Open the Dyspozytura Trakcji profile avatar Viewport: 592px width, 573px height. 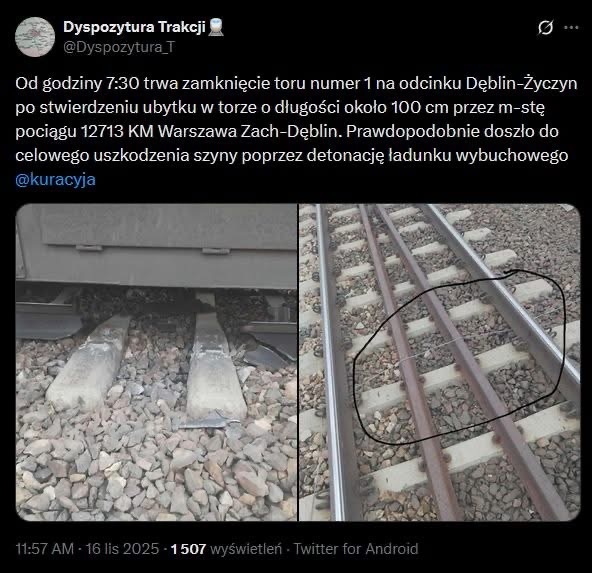(x=35, y=37)
